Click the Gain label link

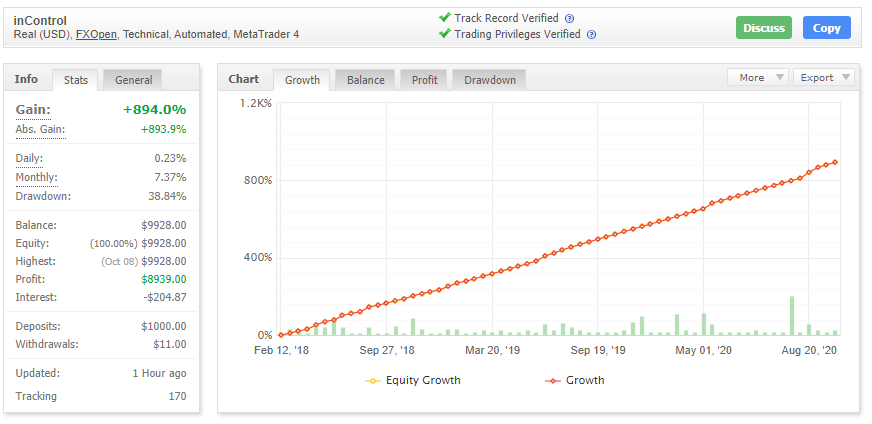coord(33,110)
